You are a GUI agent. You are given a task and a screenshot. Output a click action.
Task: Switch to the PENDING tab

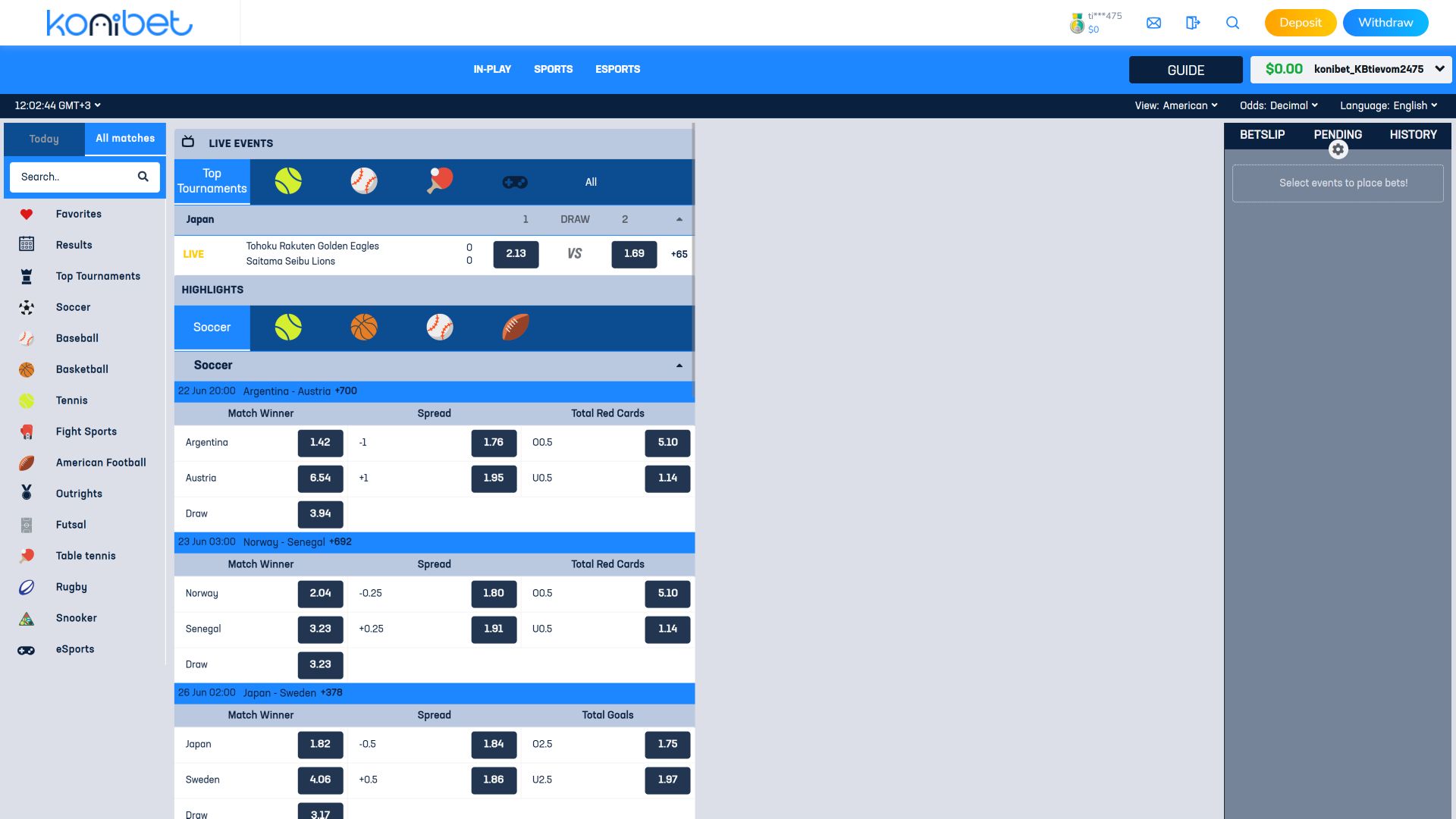click(1338, 135)
